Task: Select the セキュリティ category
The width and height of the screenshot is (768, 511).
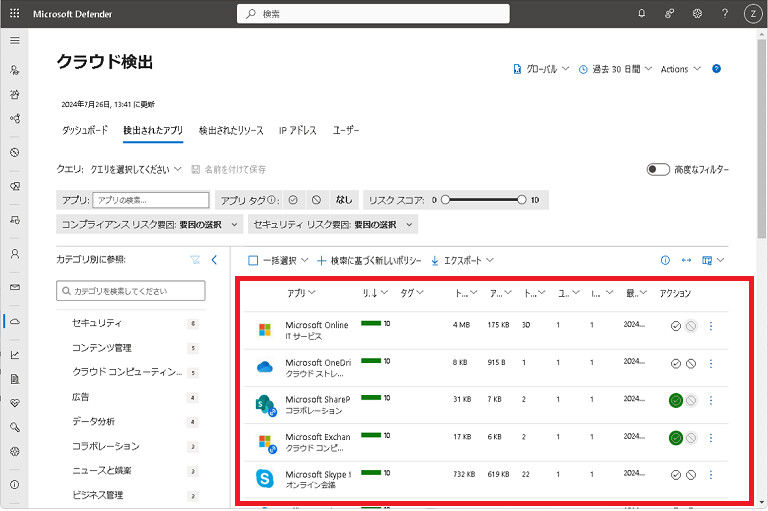Action: point(96,323)
